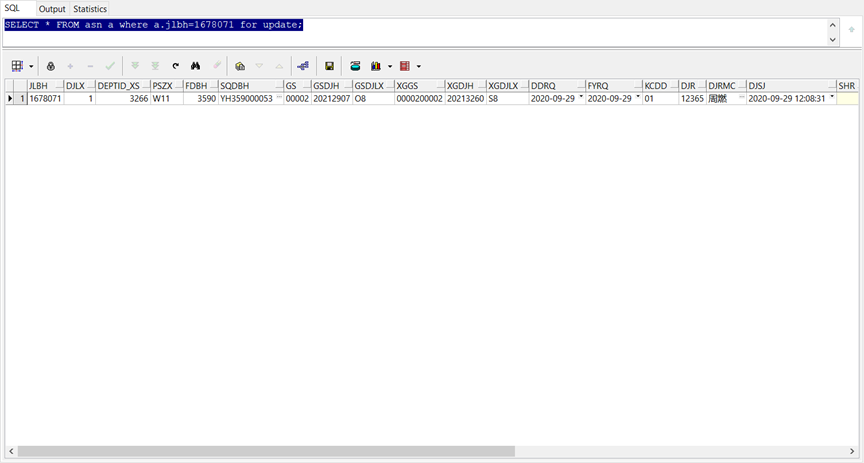Viewport: 864px width, 463px height.
Task: Click the grid select-all icon in the toolbar
Action: (x=17, y=66)
